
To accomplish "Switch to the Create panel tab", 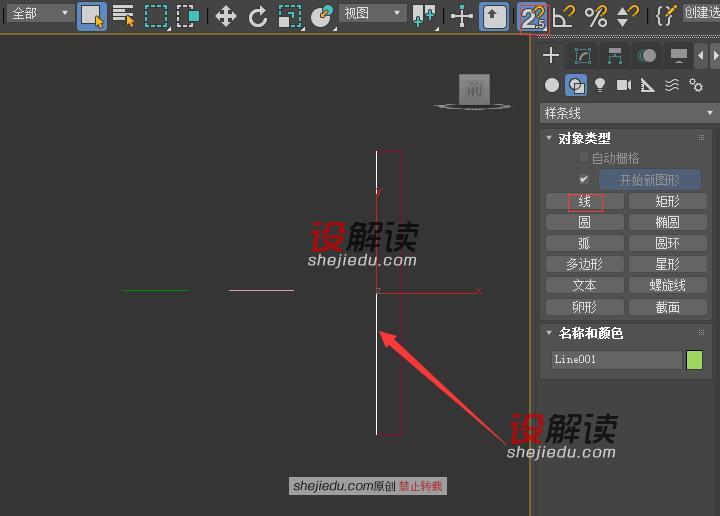I will [551, 56].
